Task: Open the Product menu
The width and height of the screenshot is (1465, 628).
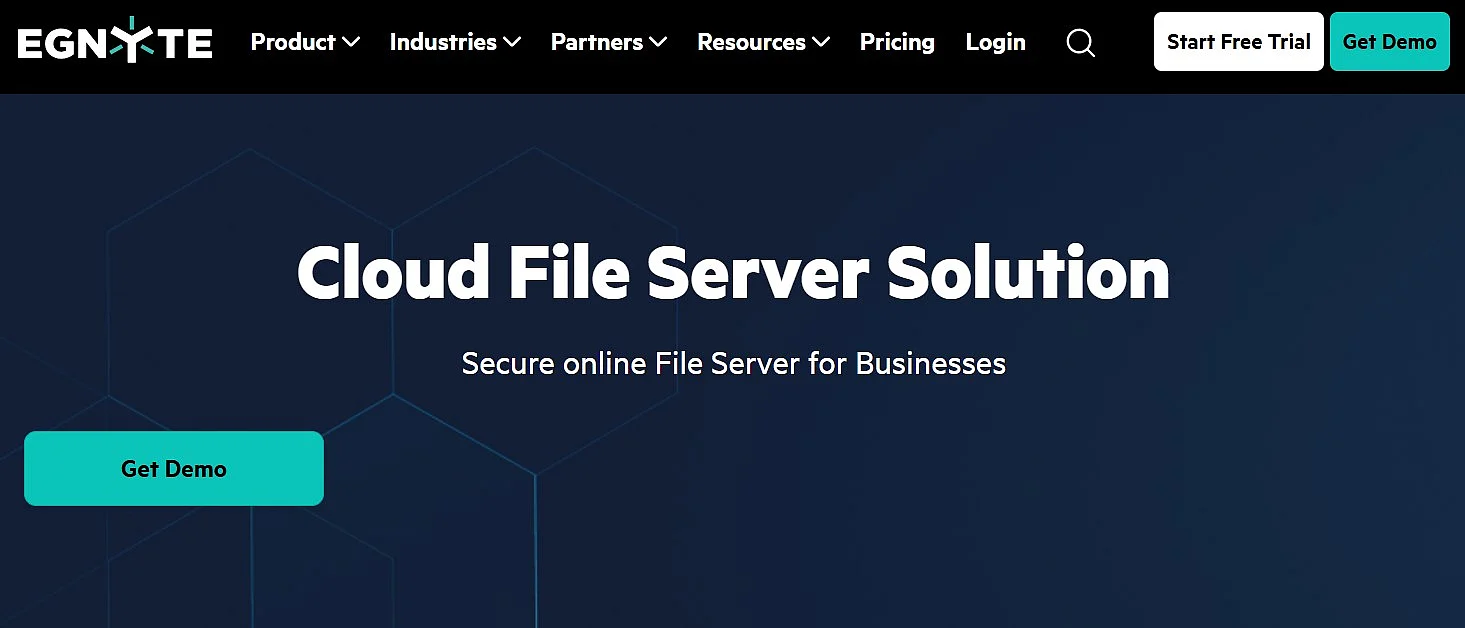Action: tap(305, 42)
